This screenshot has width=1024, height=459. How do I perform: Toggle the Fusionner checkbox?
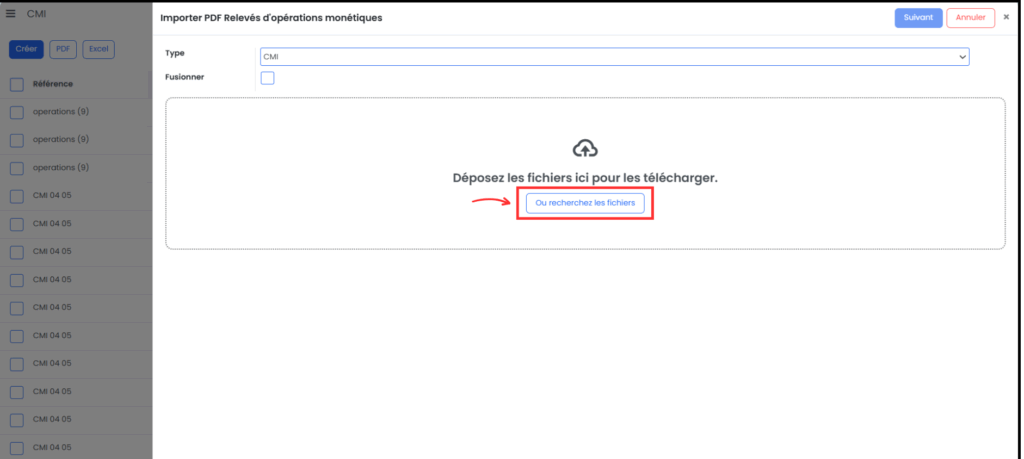tap(267, 78)
